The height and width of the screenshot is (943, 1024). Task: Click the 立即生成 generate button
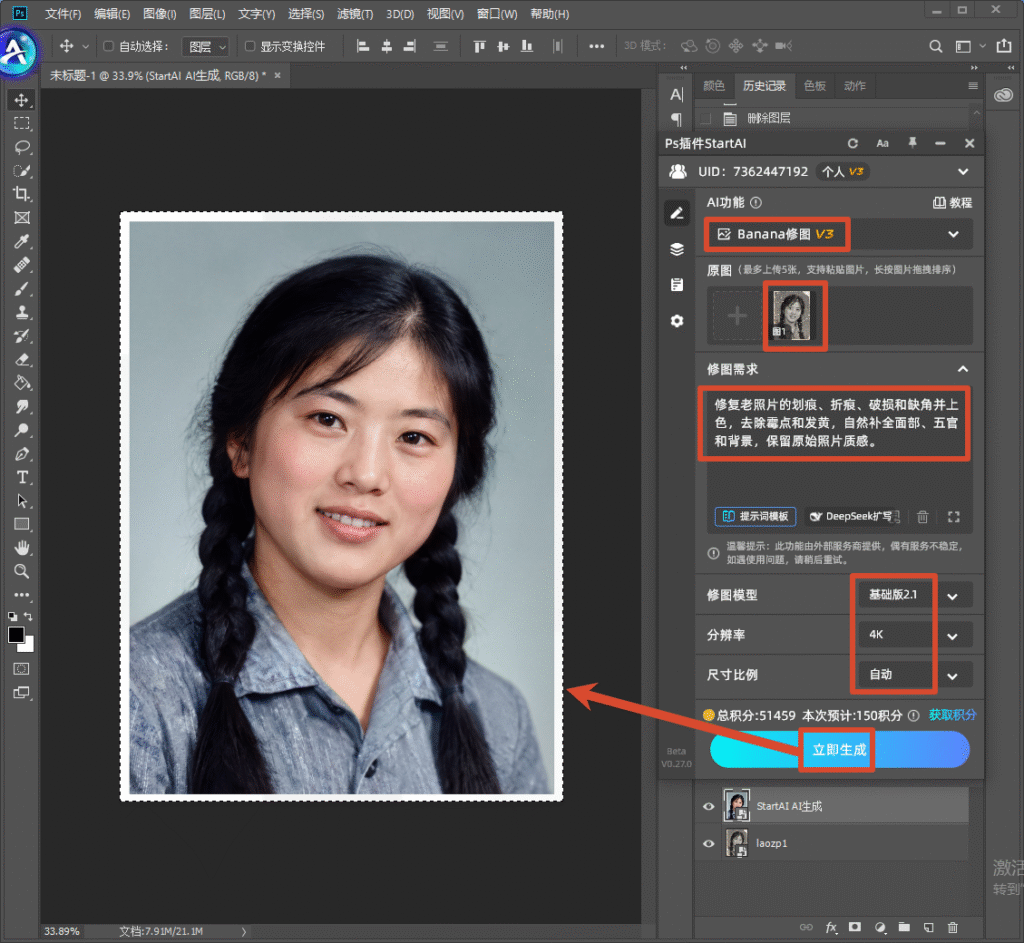[839, 750]
